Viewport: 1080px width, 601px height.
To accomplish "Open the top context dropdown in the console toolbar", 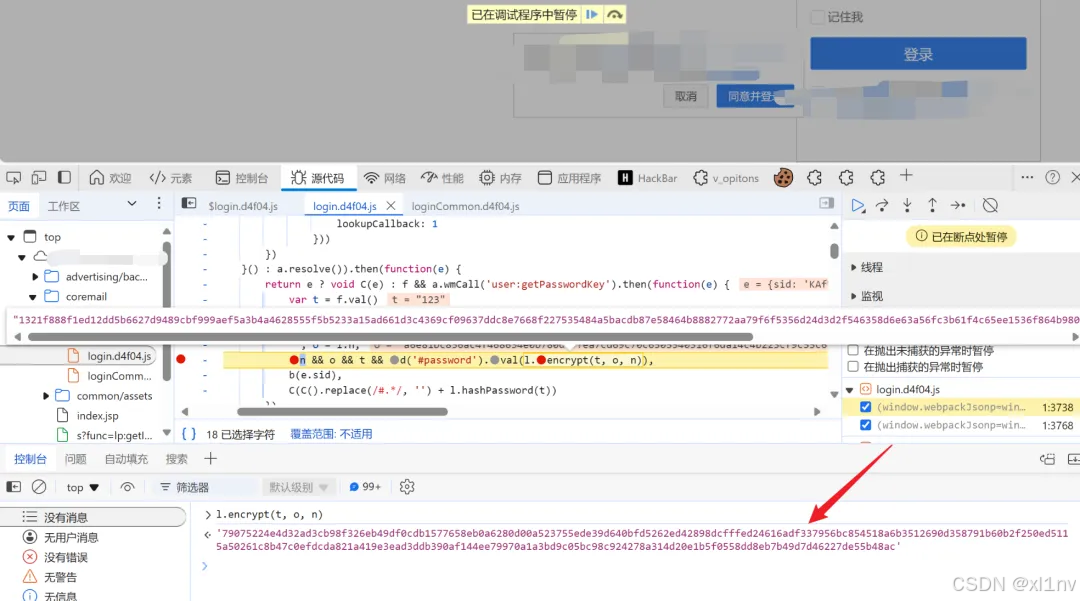I will tap(83, 487).
